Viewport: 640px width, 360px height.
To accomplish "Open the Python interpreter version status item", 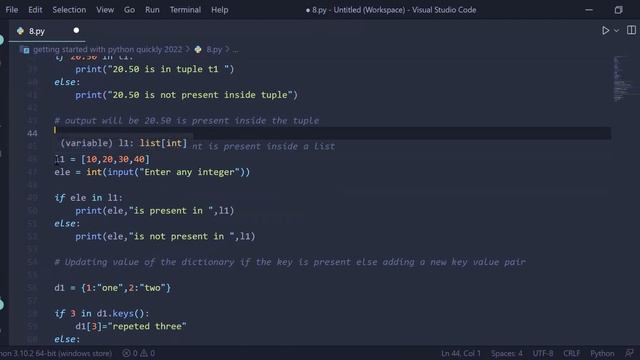I will tap(56, 353).
